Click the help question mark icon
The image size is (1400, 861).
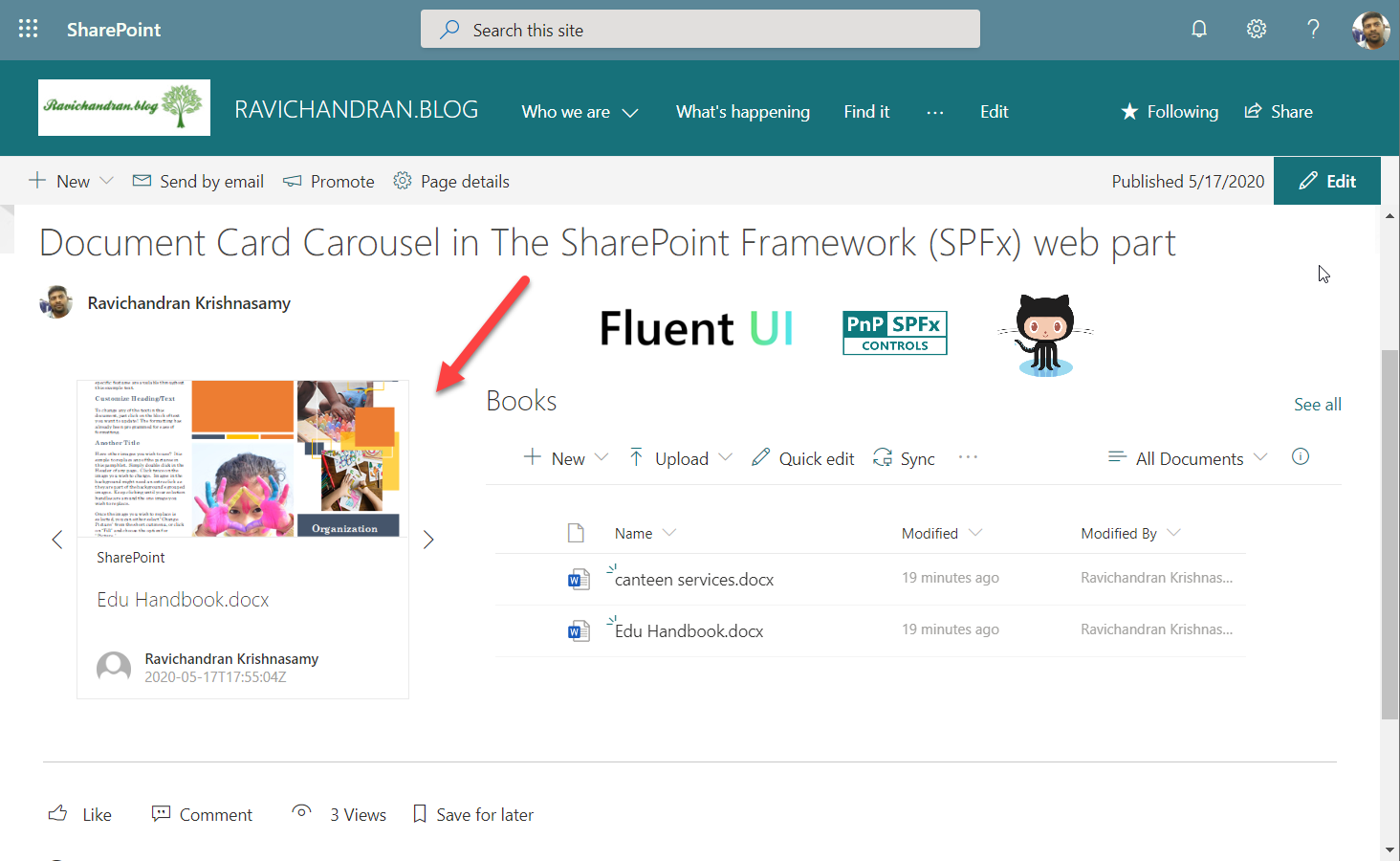1313,29
